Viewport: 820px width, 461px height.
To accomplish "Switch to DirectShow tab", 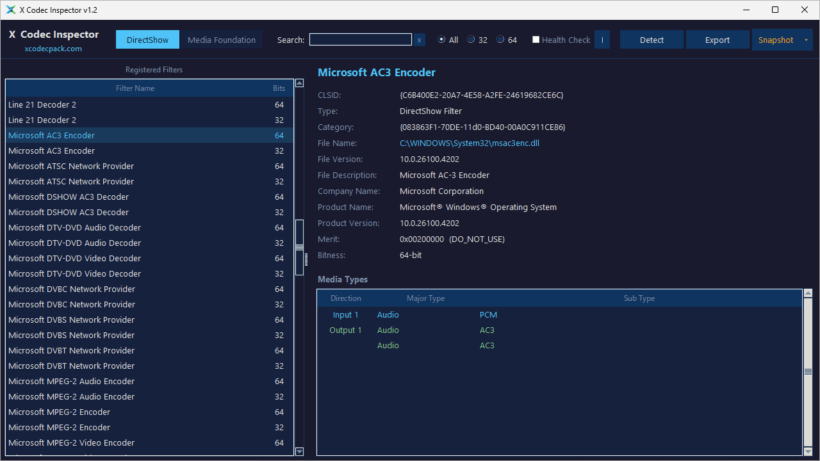I will pos(147,40).
